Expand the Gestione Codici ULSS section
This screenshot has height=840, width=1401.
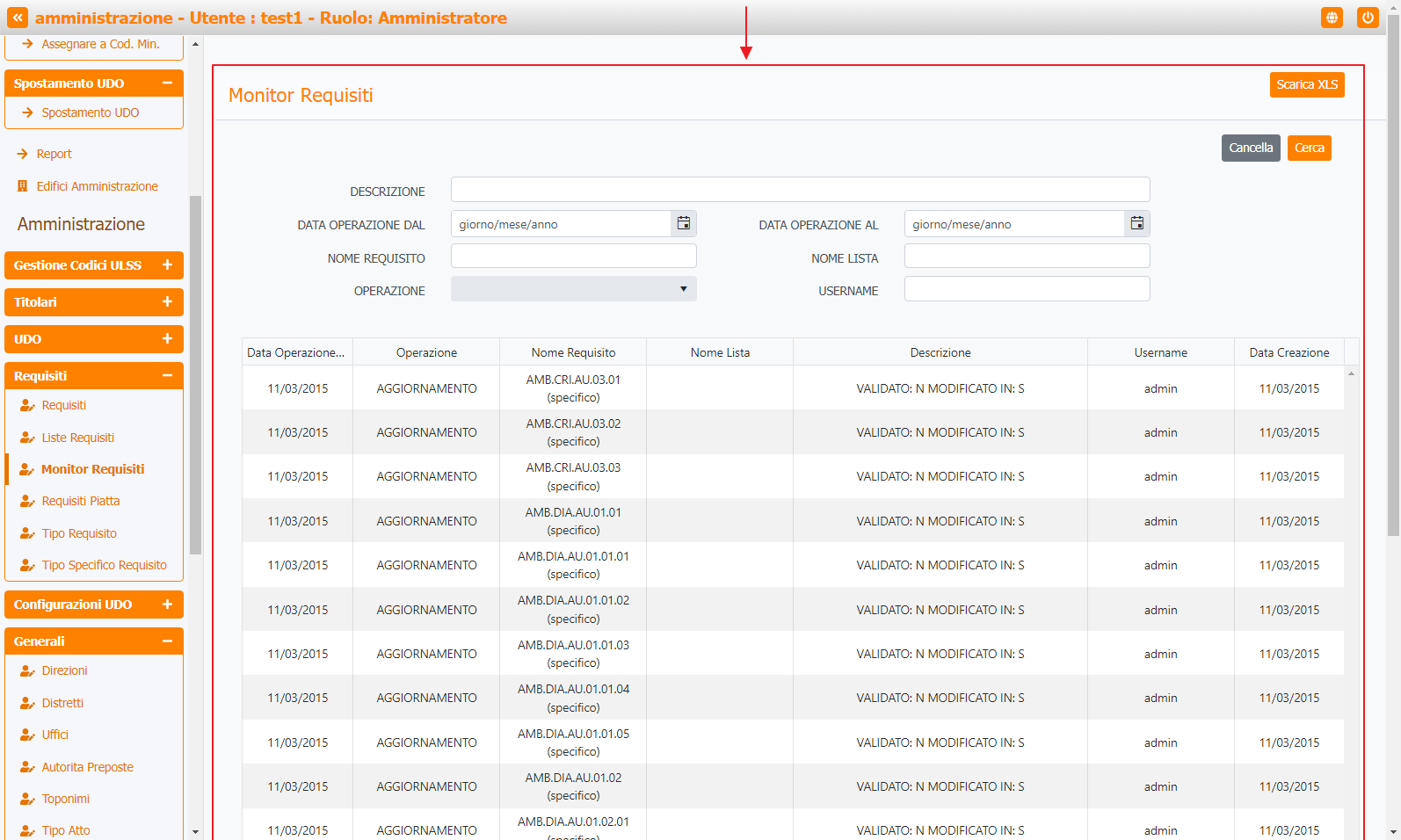pyautogui.click(x=167, y=265)
